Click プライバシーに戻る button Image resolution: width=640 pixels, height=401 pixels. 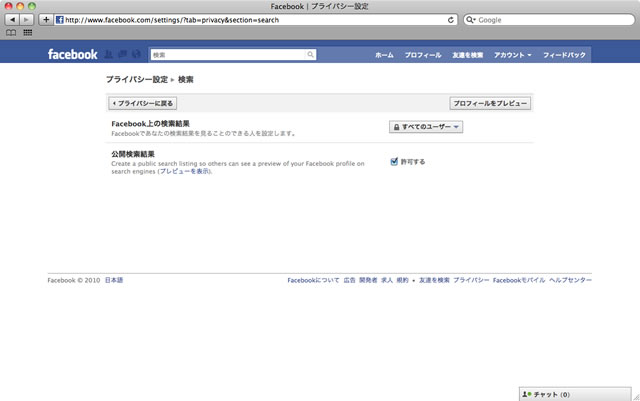(x=143, y=103)
